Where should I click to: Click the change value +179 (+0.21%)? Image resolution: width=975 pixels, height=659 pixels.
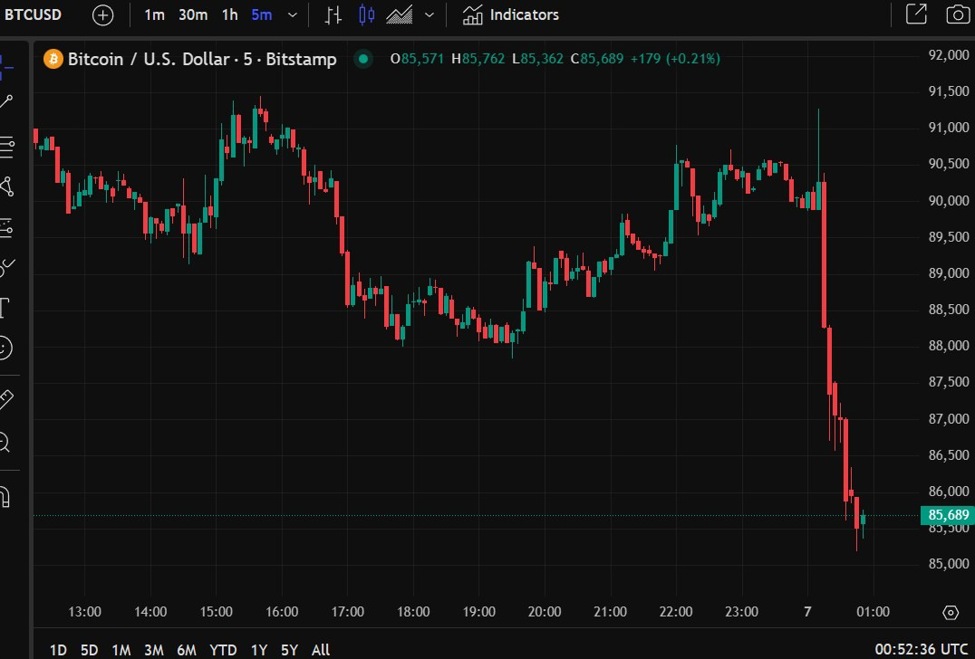[675, 59]
